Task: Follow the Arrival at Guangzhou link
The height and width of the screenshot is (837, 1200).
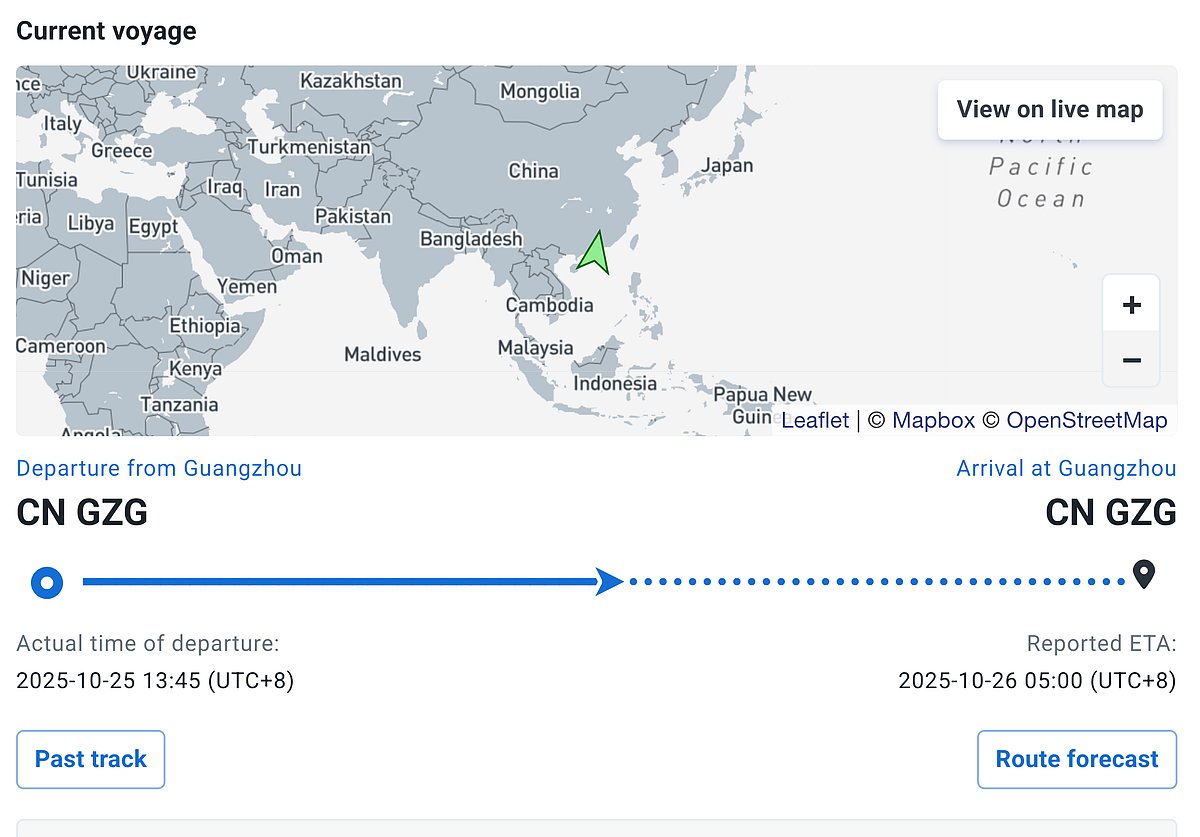Action: click(x=1066, y=468)
